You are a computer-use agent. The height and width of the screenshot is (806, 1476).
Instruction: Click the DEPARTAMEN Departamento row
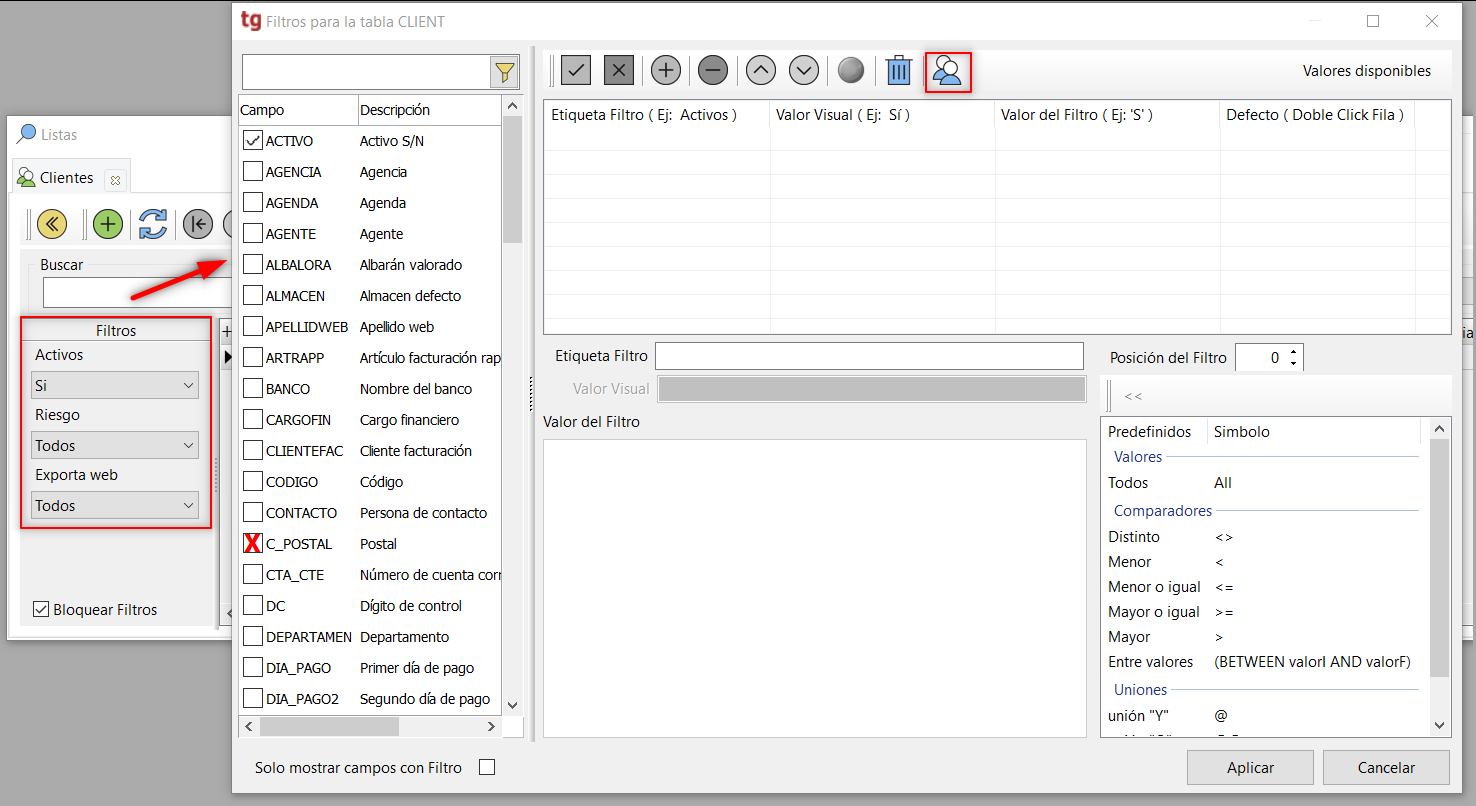[370, 637]
